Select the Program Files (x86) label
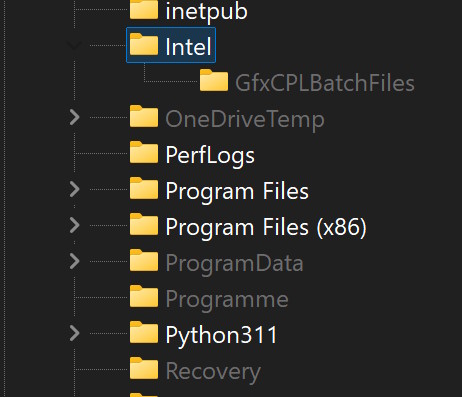The image size is (462, 397). pyautogui.click(x=266, y=227)
